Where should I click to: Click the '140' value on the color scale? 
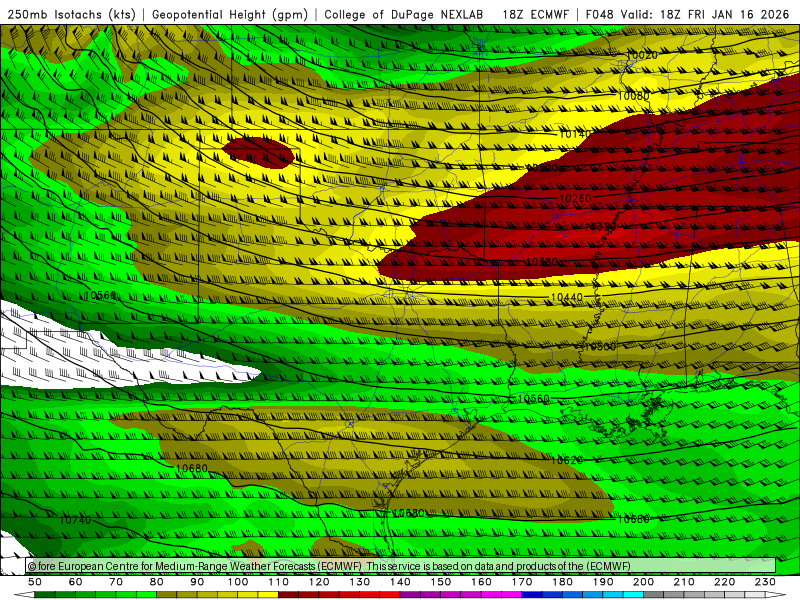coord(400,582)
